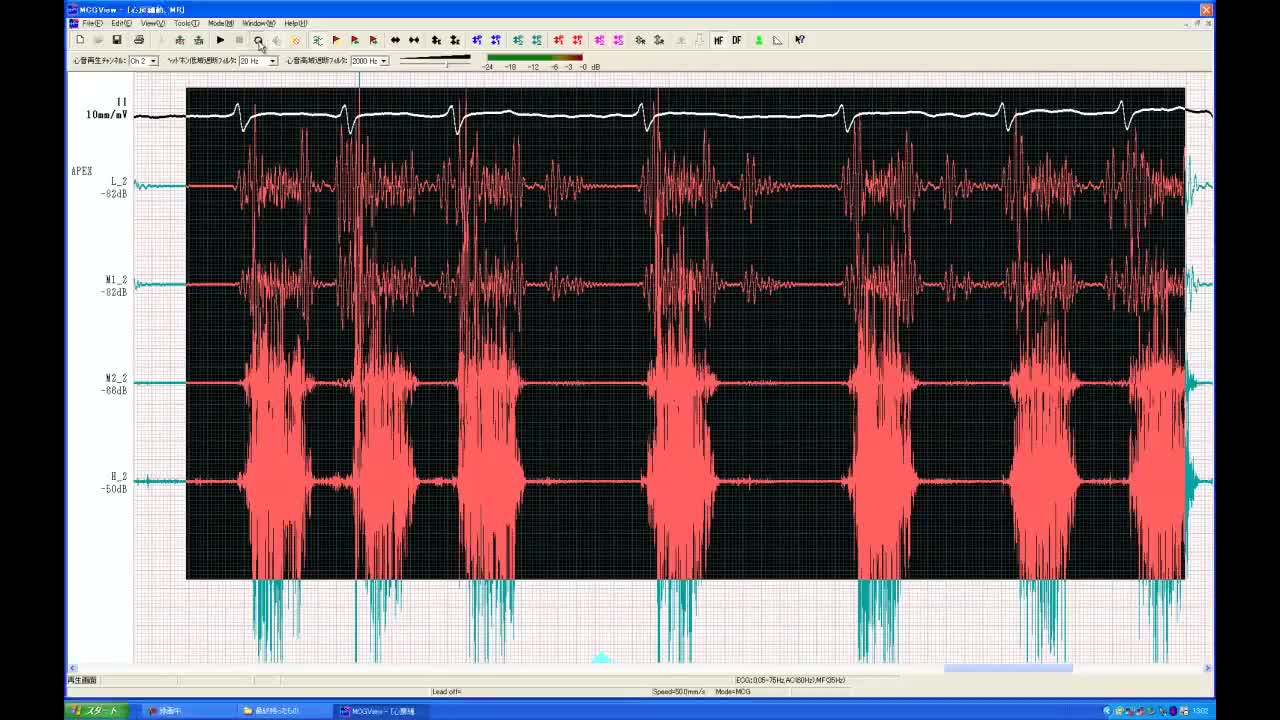Click the Print icon in toolbar
The height and width of the screenshot is (720, 1280).
(x=139, y=40)
